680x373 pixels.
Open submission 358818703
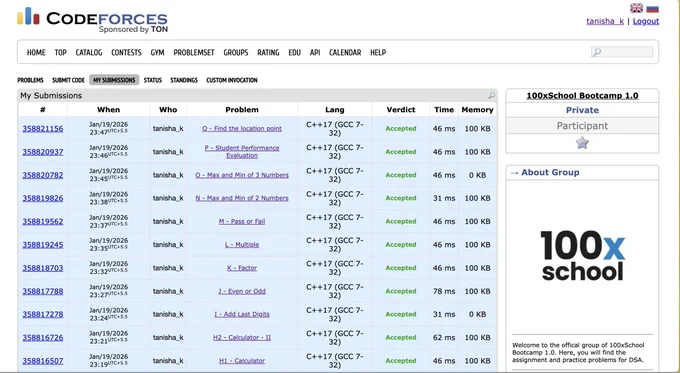(43, 268)
